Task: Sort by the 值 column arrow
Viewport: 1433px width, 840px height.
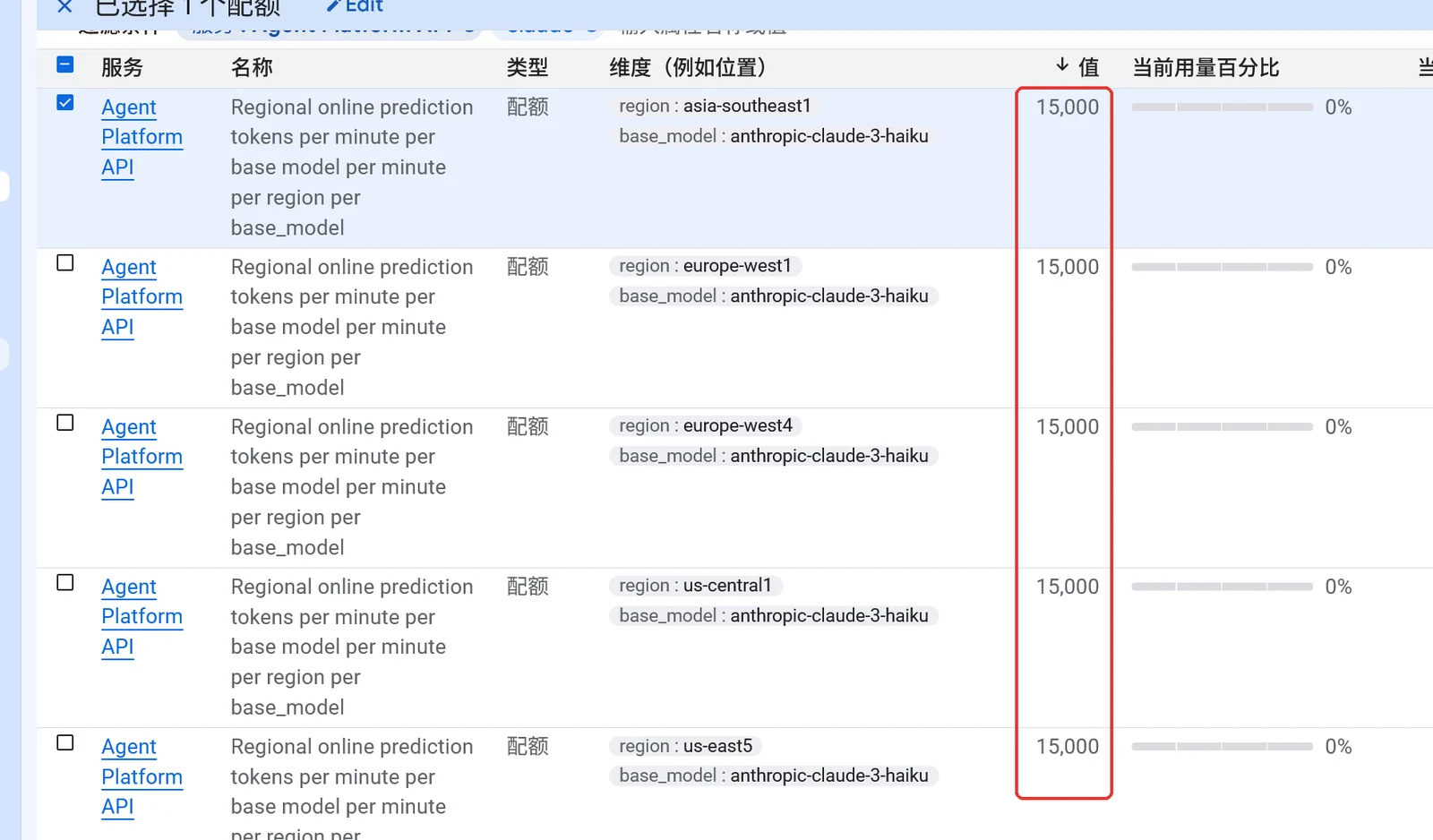Action: click(x=1062, y=65)
